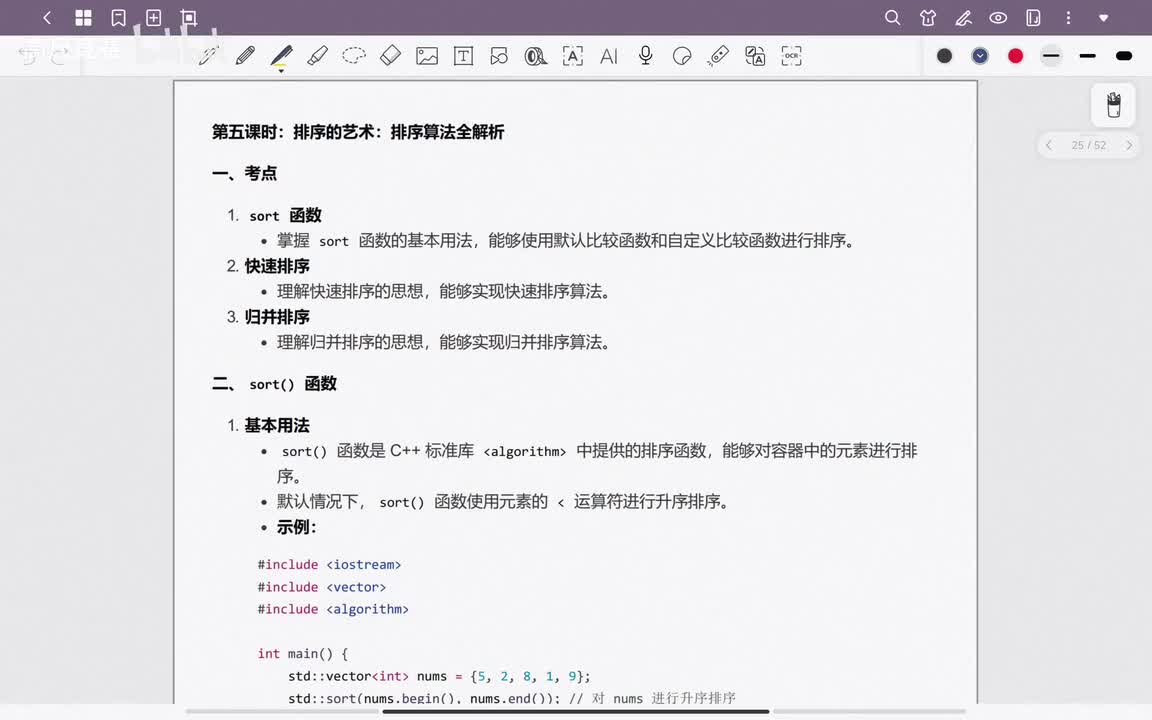Choose the selected navy blue pen color
This screenshot has height=720, width=1152.
pos(980,56)
